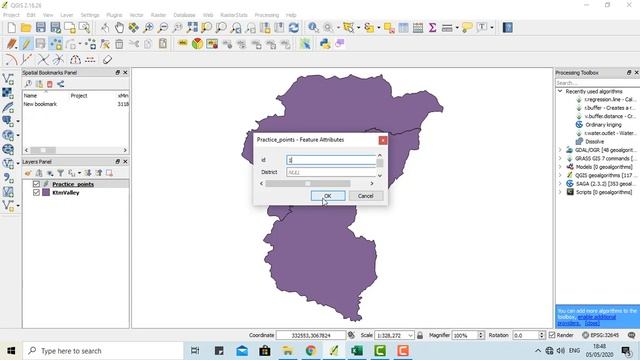The image size is (640, 360).
Task: Click the Zoom Out magnifier tool
Action: [x=163, y=28]
